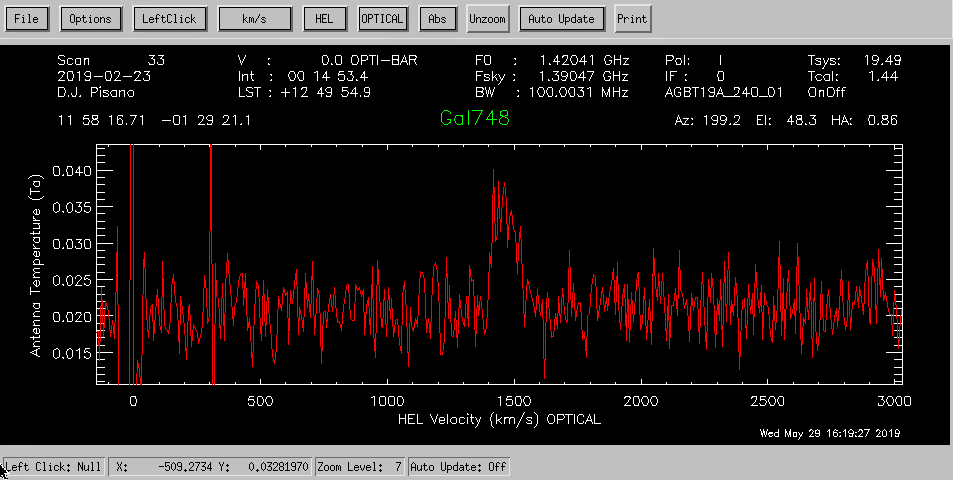Click the Auto Update: Off status field
953x480 pixels.
coord(458,467)
